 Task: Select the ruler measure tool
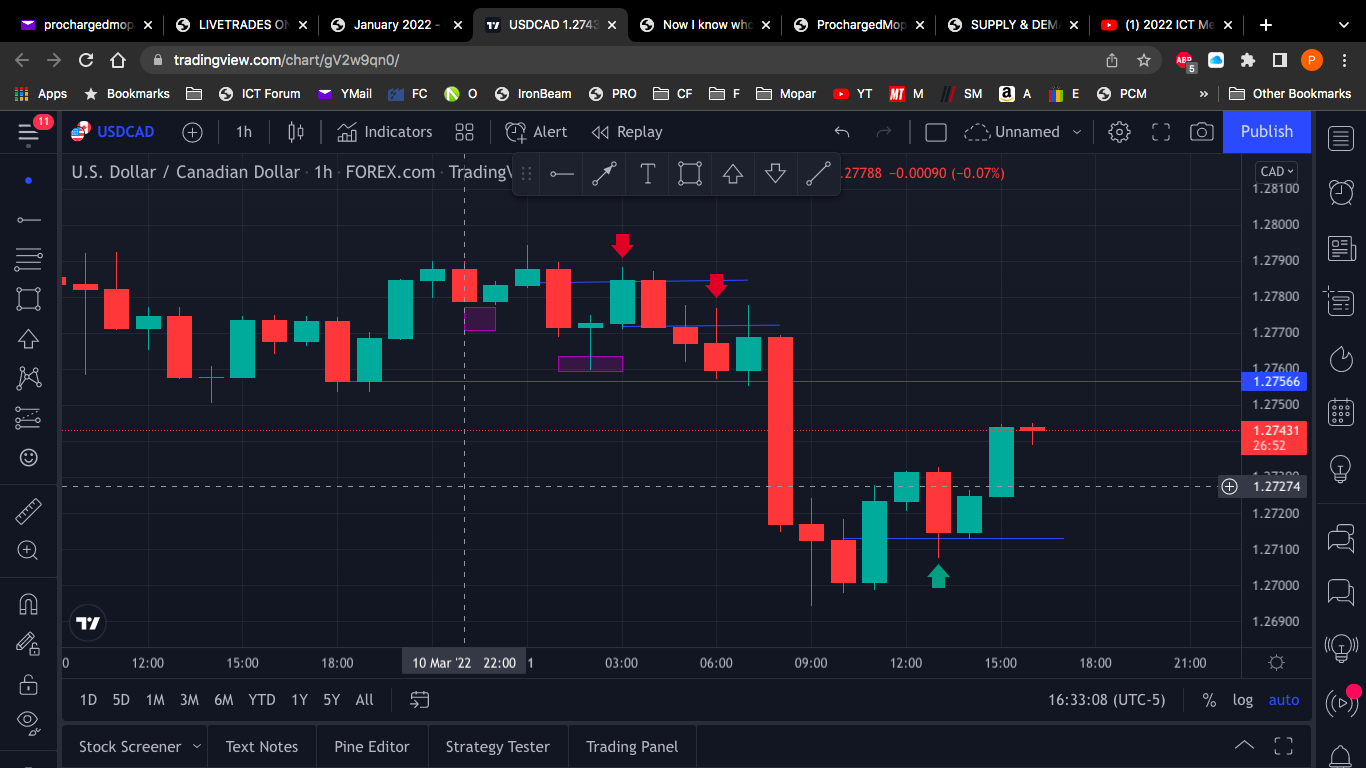tap(28, 512)
